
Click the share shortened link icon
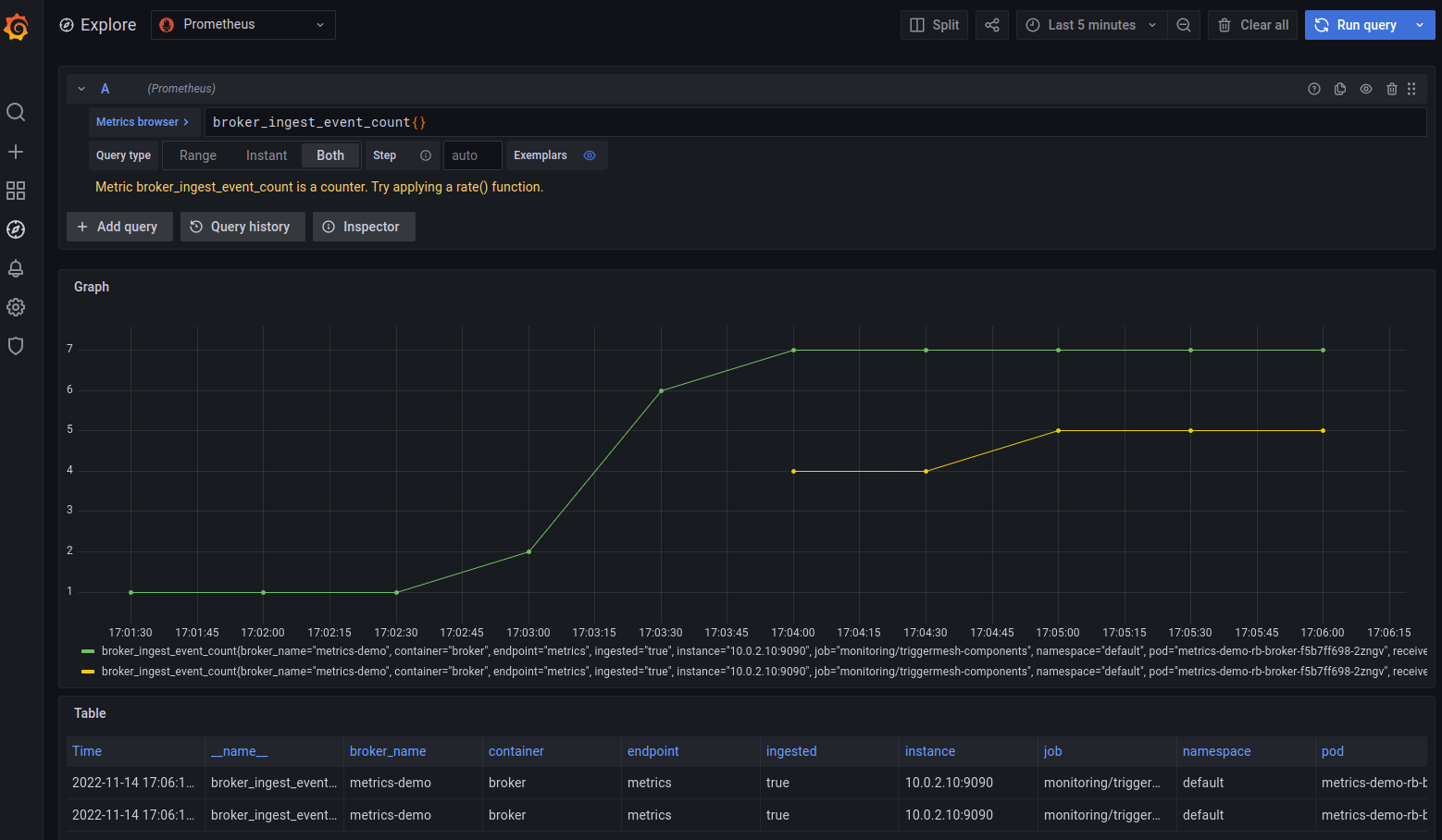992,25
